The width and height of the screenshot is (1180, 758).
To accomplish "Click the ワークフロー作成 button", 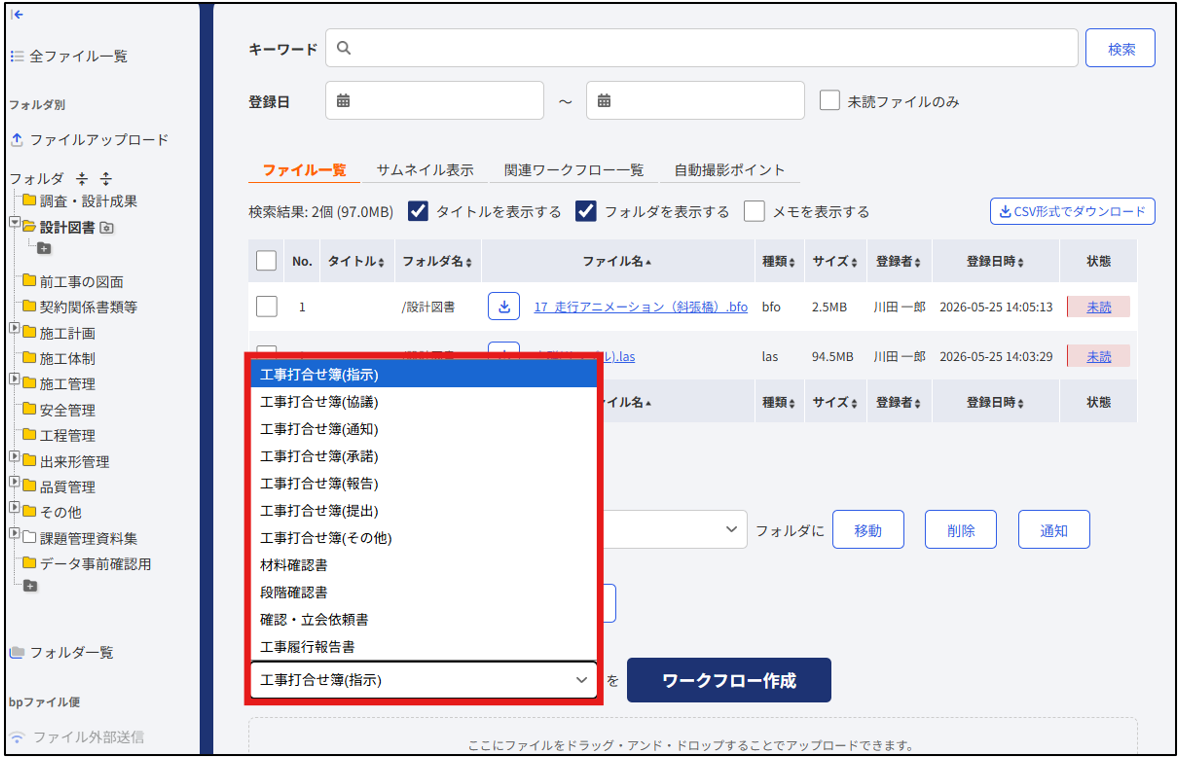I will point(728,680).
